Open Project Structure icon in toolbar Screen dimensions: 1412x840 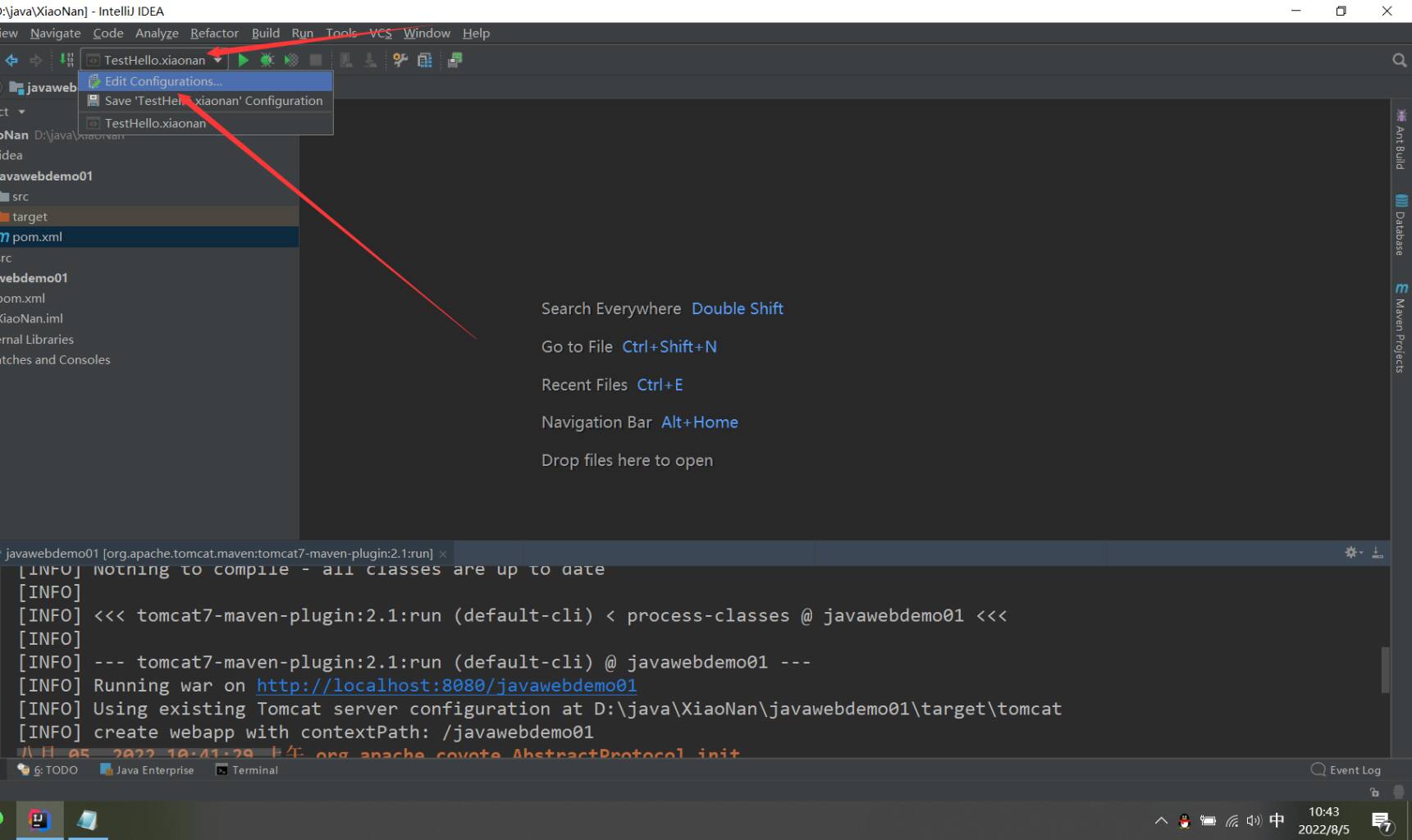tap(425, 60)
